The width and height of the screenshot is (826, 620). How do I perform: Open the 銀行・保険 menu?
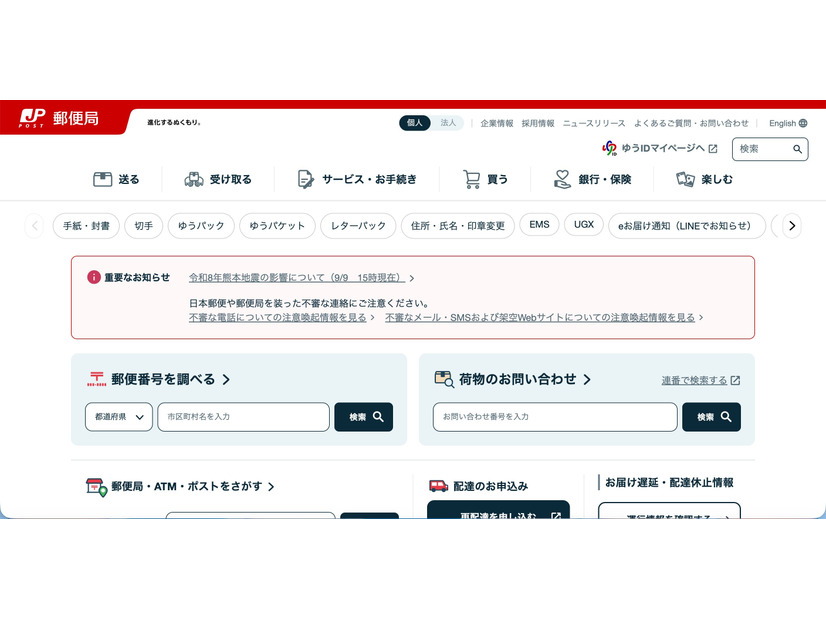(x=592, y=180)
